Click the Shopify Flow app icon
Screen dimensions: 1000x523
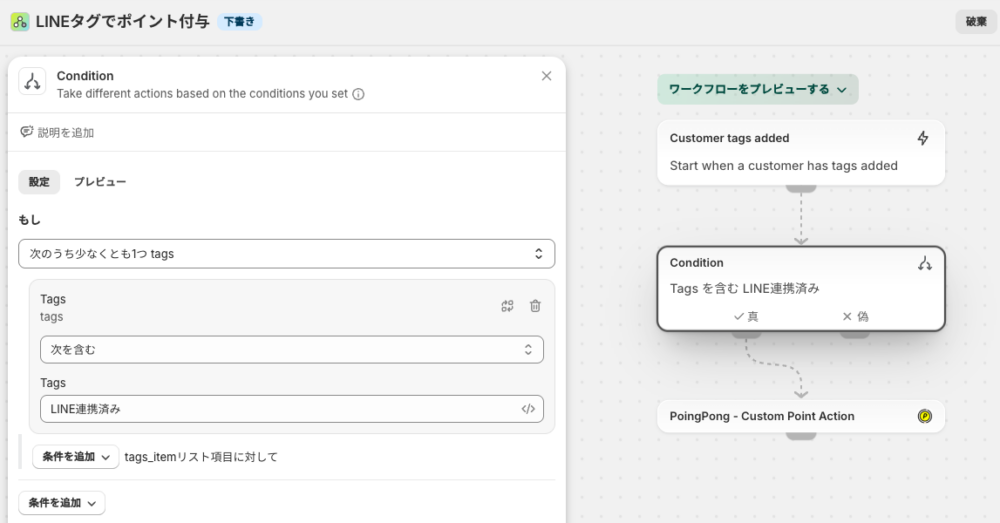(x=19, y=21)
